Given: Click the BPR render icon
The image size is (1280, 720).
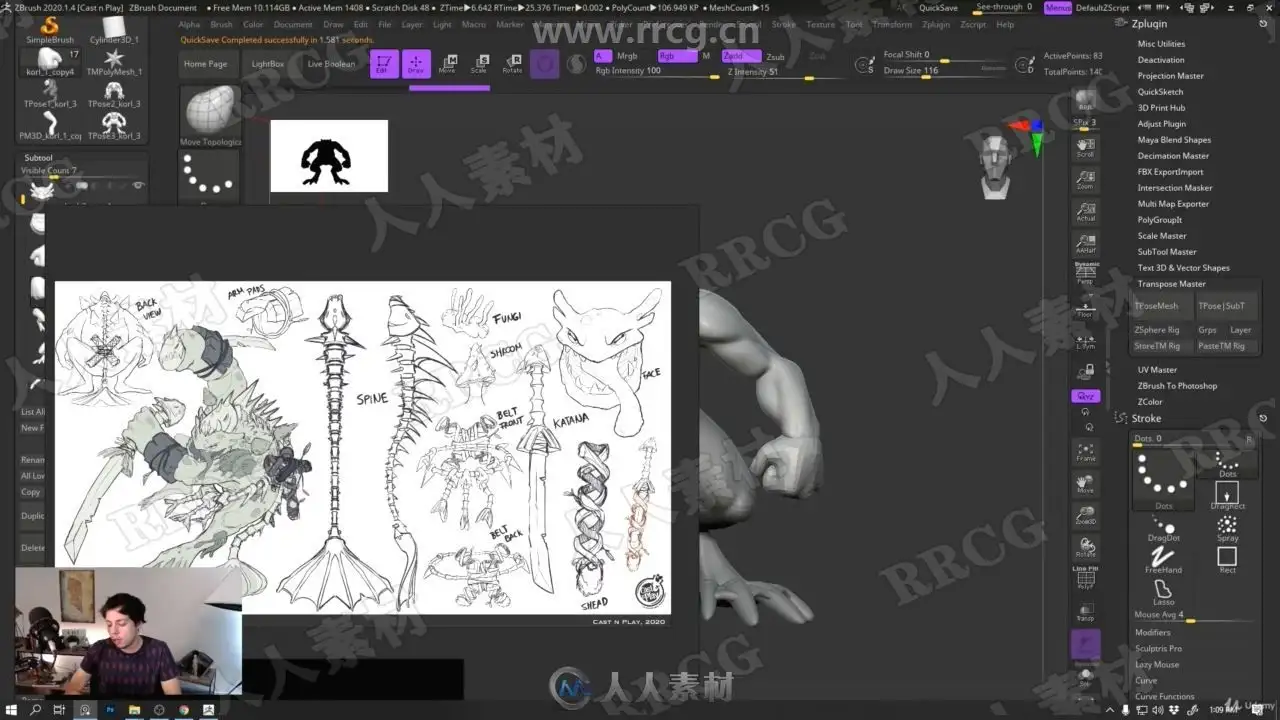Looking at the screenshot, I should click(1085, 103).
